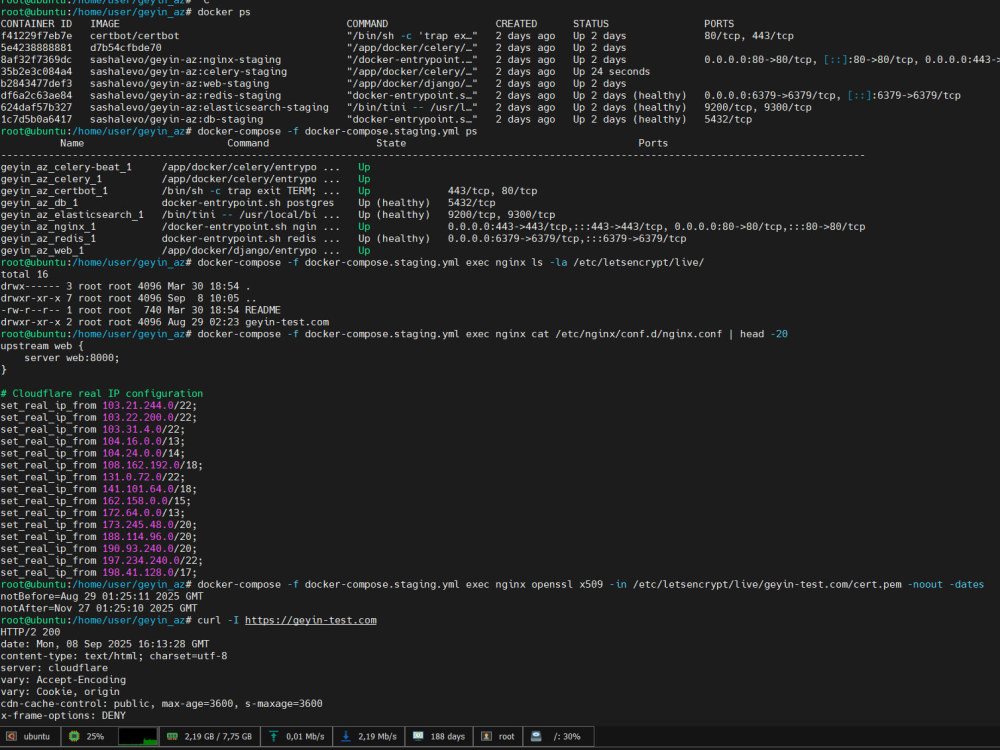Screen dimensions: 1000x750
Task: Click the '2,19 Mb/s' download value
Action: [377, 737]
